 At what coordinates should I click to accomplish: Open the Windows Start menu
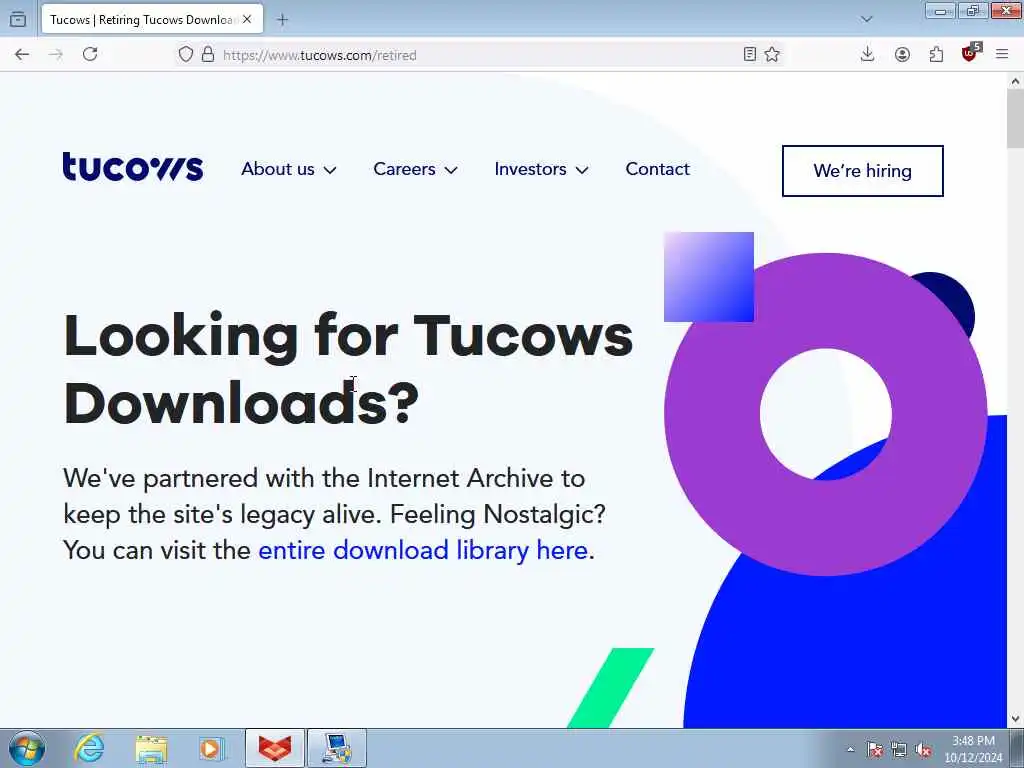click(27, 748)
